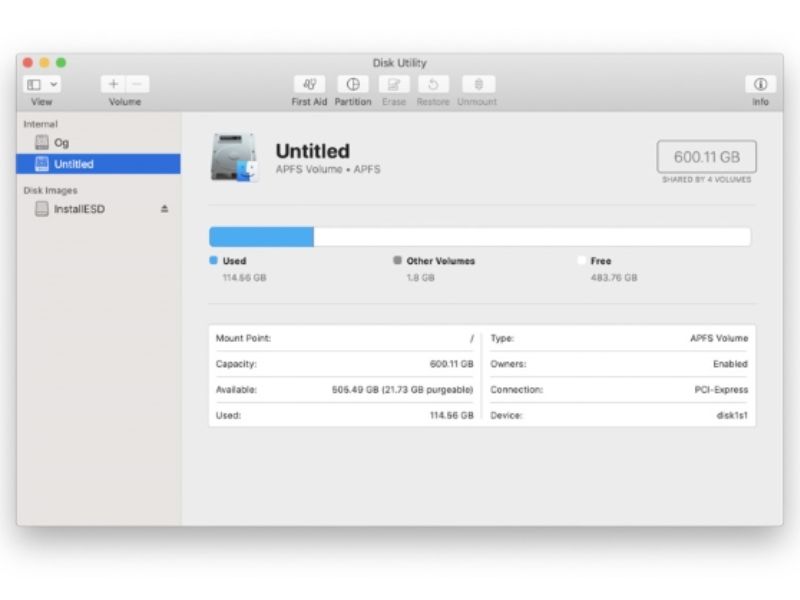Click the blue Used legend swatch

click(213, 260)
